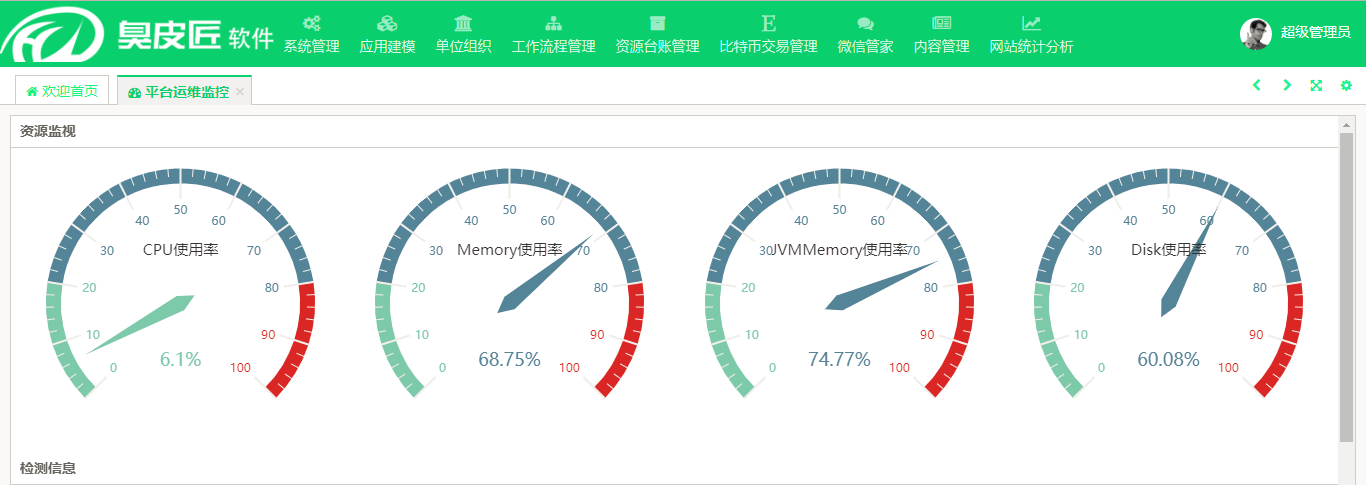The width and height of the screenshot is (1366, 485).
Task: Open tab settings gear icon
Action: (x=1346, y=85)
